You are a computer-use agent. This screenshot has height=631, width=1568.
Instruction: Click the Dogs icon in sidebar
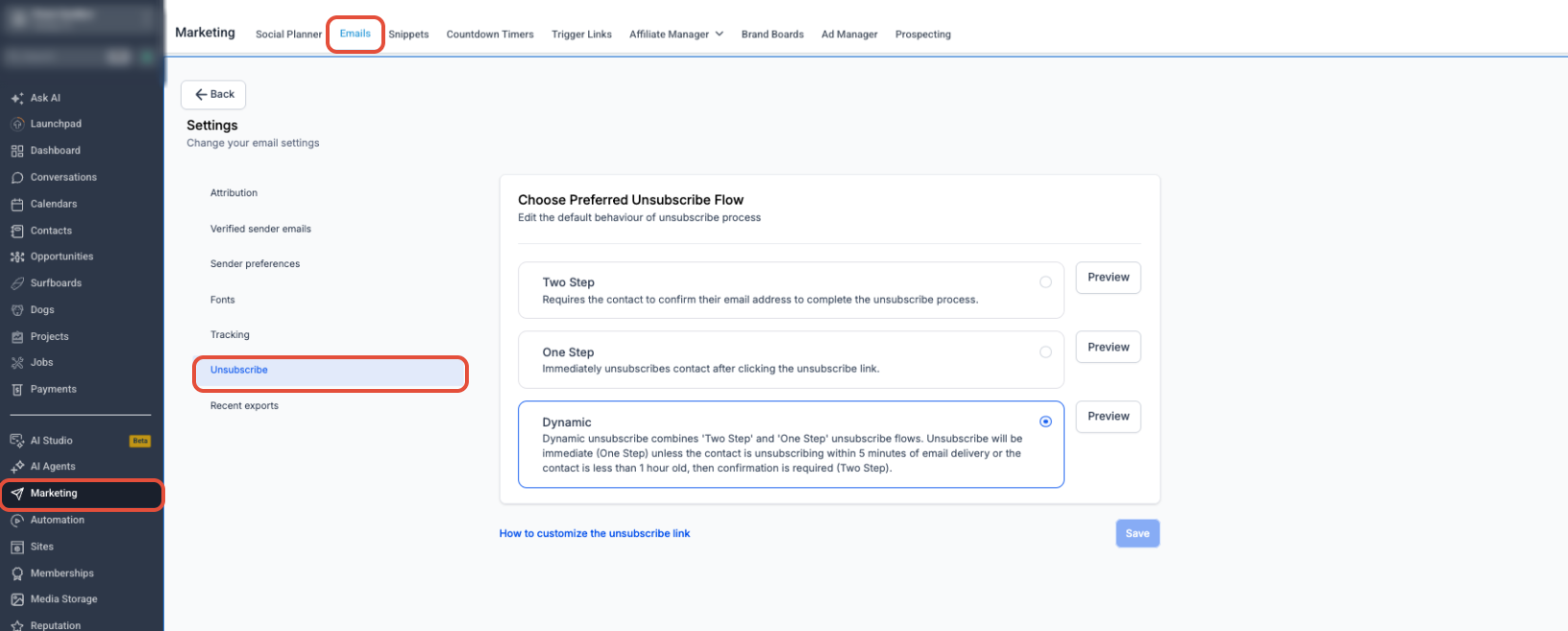(17, 310)
